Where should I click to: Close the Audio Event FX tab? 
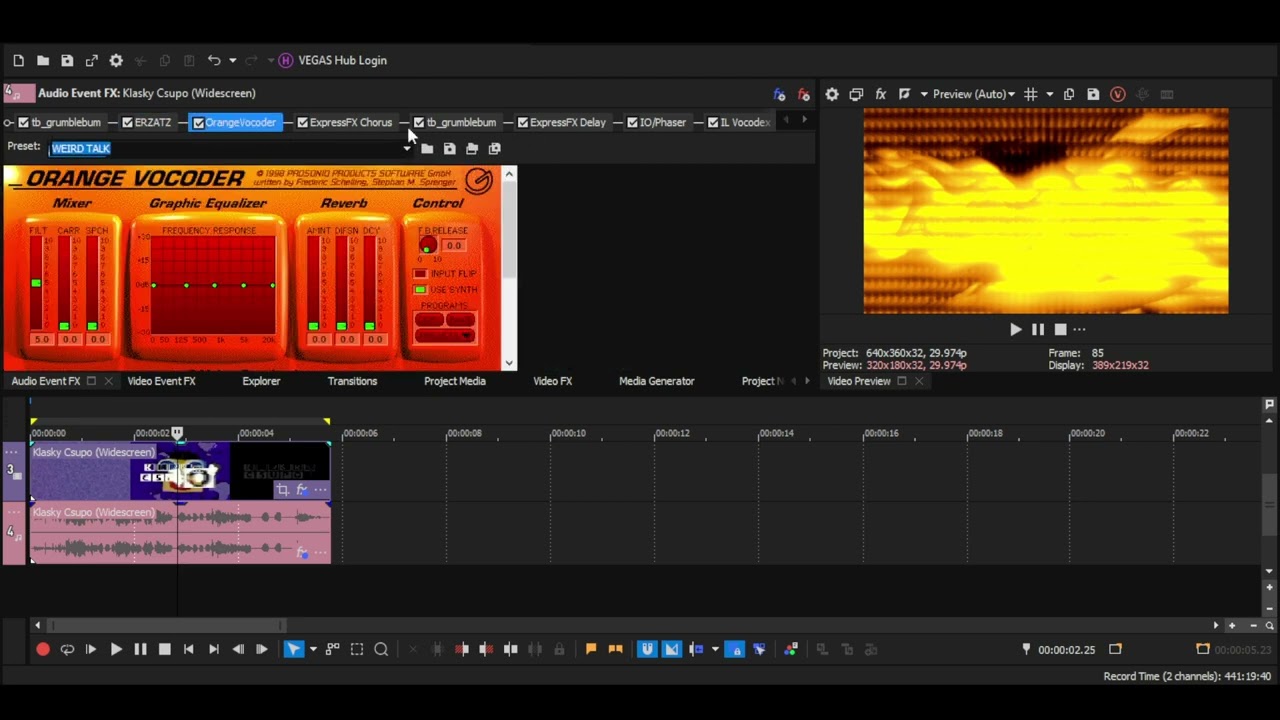pos(109,381)
